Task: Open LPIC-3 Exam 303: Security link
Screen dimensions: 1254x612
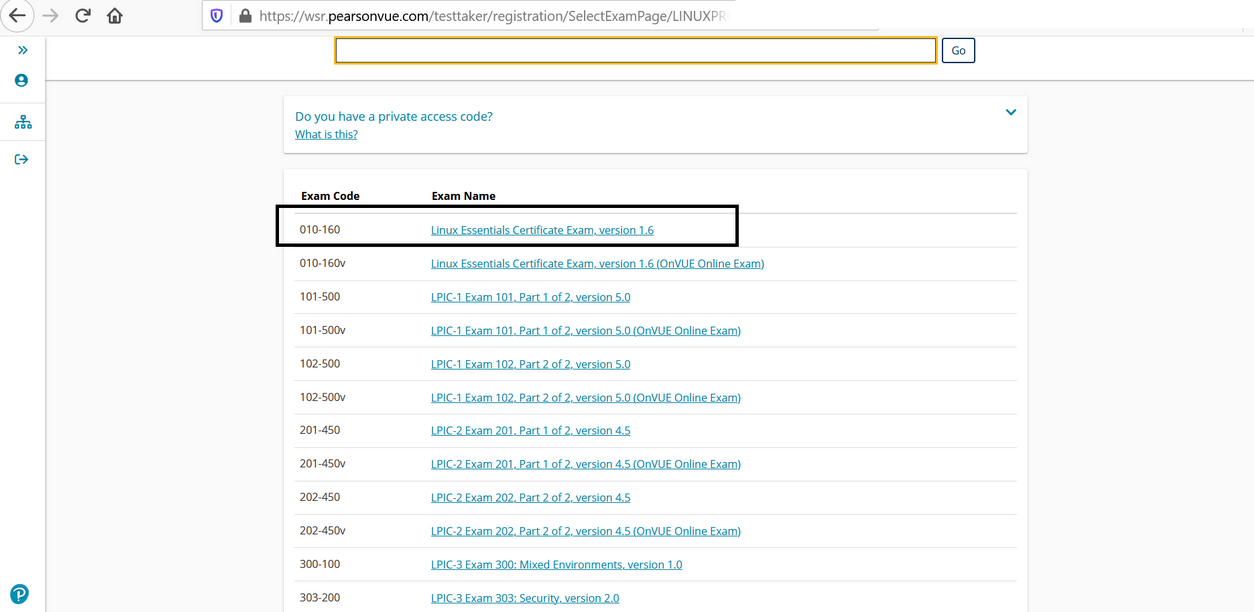Action: (x=525, y=598)
